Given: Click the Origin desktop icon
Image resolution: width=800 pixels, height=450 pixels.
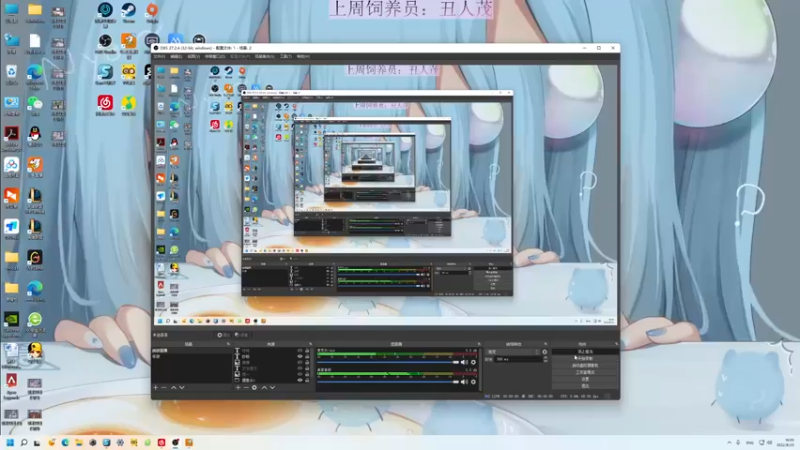Looking at the screenshot, I should tap(152, 12).
